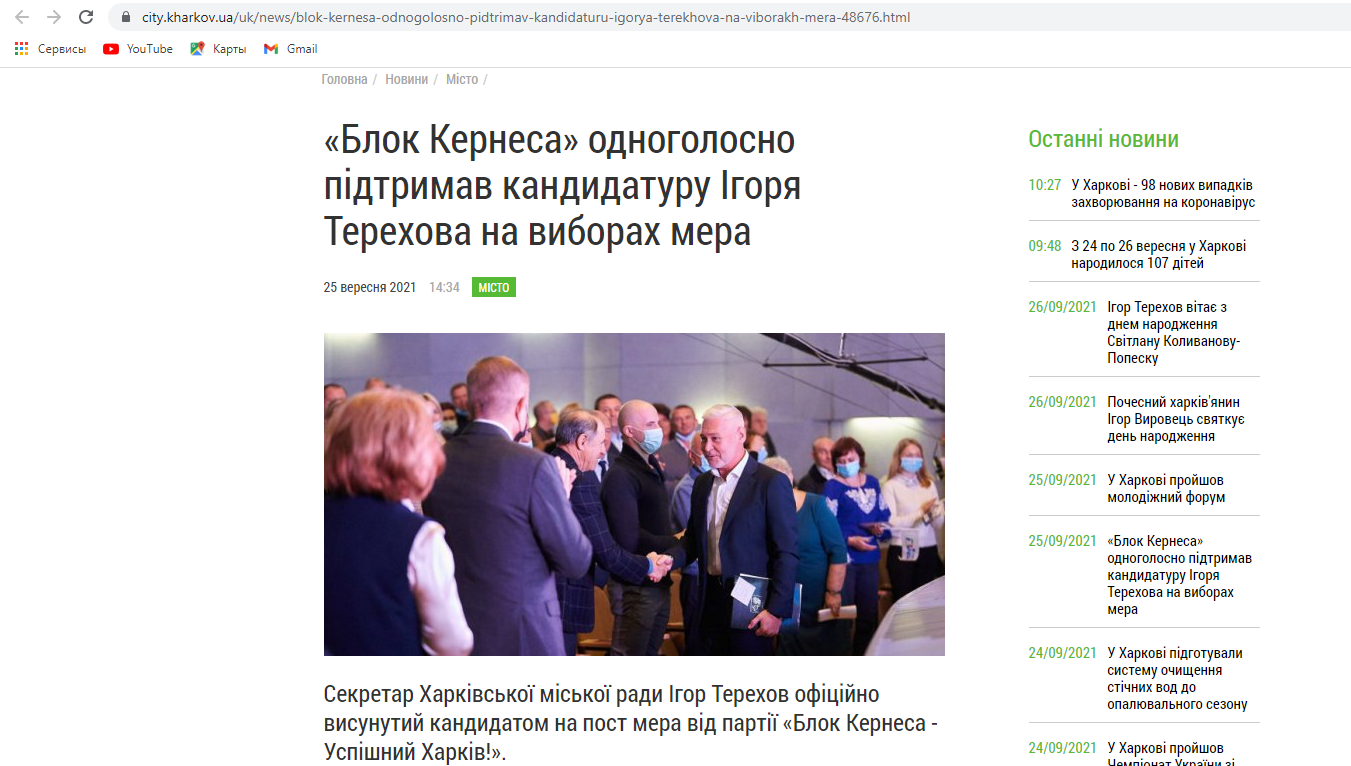Open the Gmail bookmark

coord(290,48)
